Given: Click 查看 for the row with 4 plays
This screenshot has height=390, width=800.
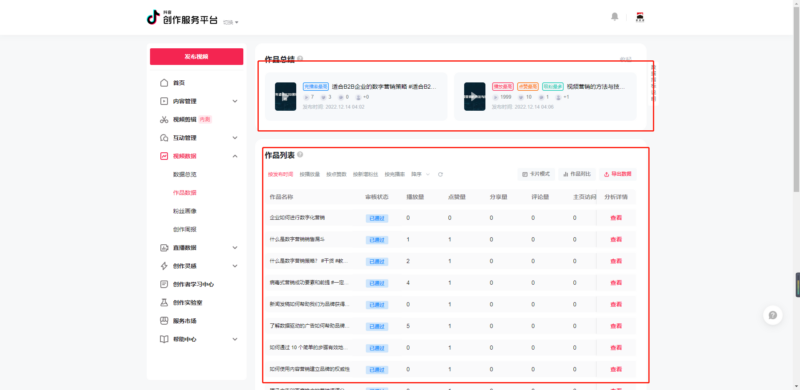Looking at the screenshot, I should point(616,283).
